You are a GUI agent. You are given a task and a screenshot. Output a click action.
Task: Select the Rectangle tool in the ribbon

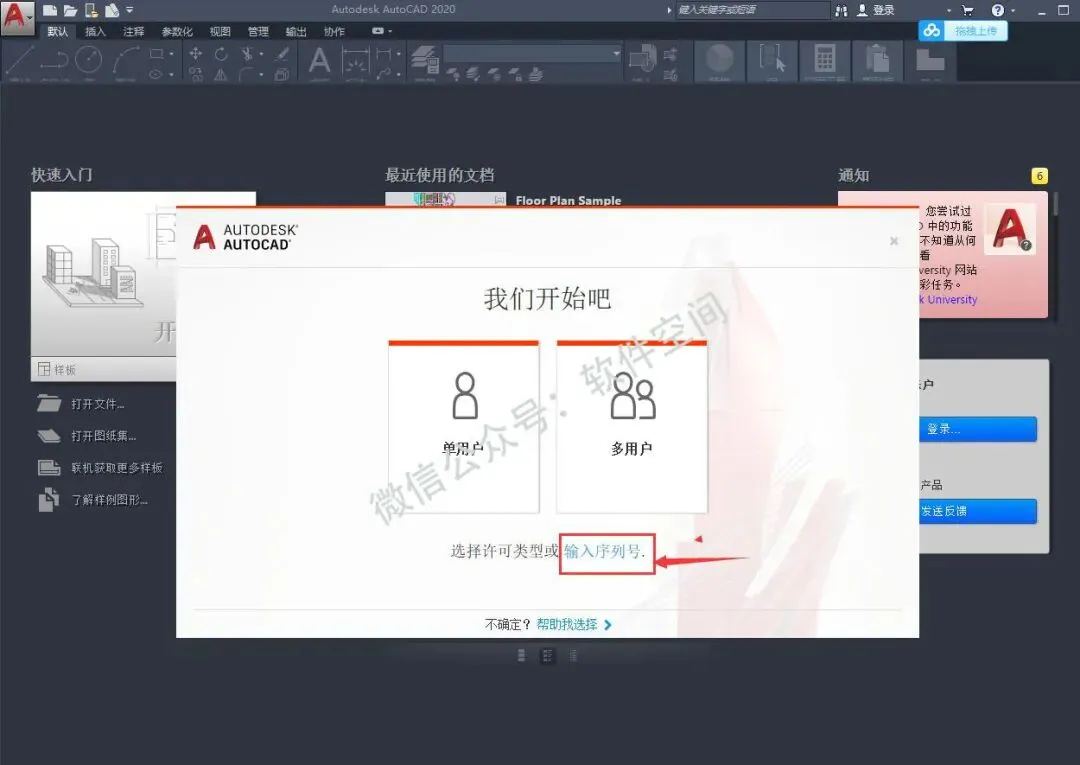157,53
